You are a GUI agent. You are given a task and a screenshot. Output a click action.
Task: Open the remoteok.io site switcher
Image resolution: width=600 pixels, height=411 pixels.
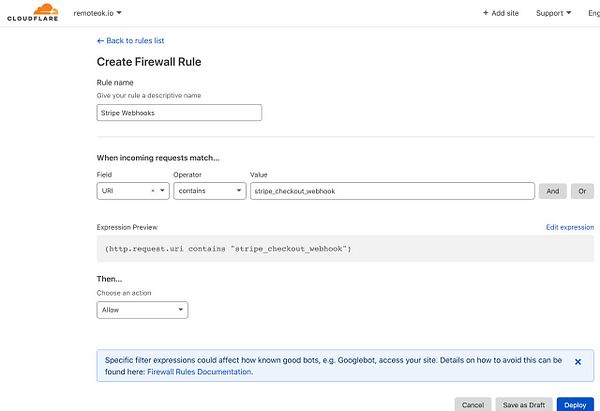point(97,13)
